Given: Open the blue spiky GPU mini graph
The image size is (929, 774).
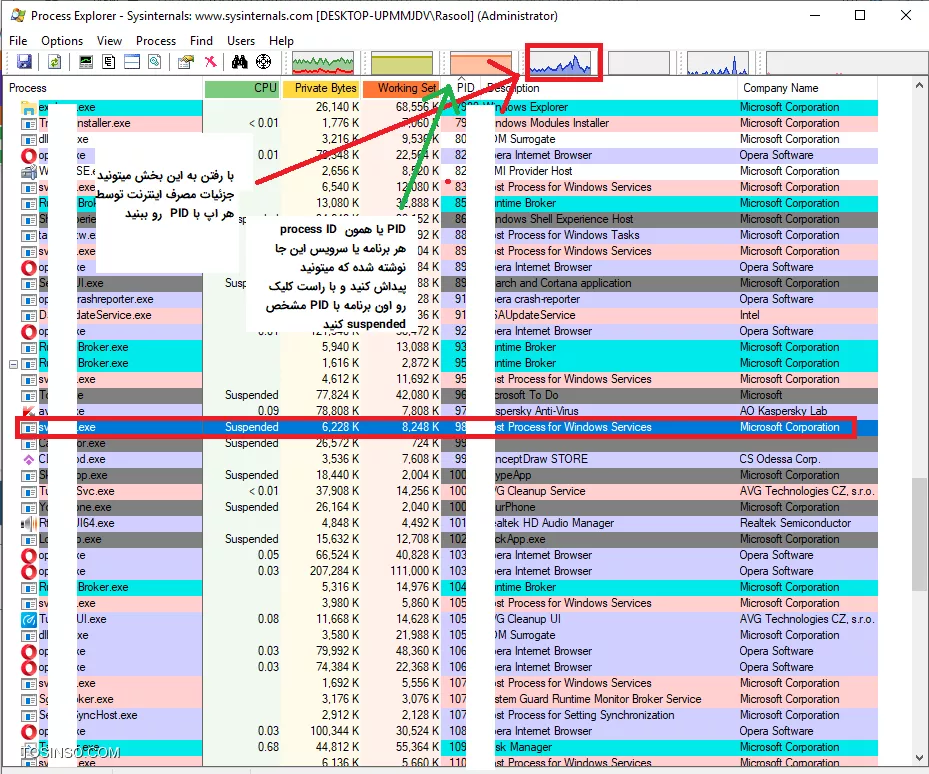Looking at the screenshot, I should [717, 63].
